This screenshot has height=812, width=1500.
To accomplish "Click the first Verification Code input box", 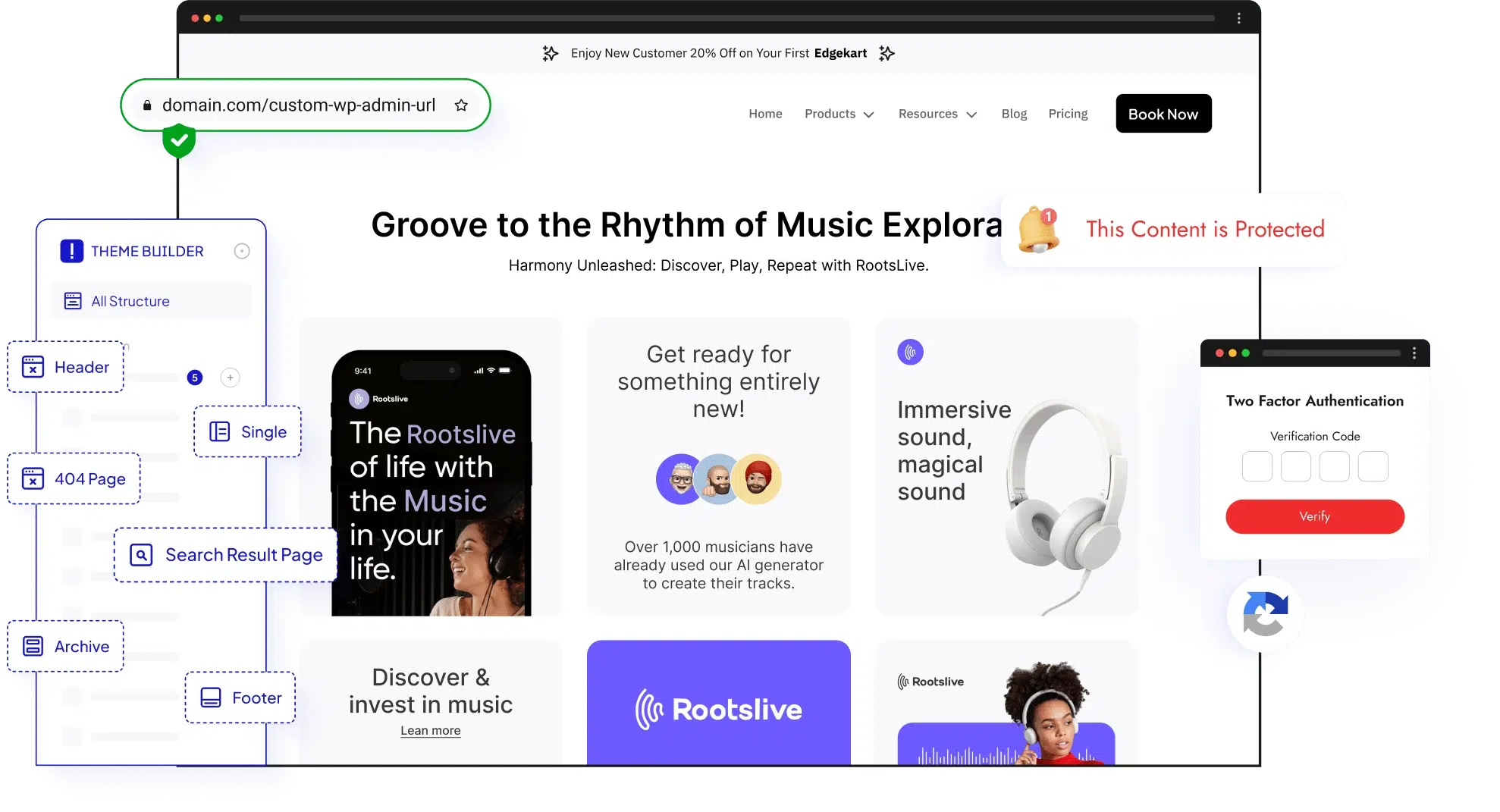I will tap(1257, 466).
